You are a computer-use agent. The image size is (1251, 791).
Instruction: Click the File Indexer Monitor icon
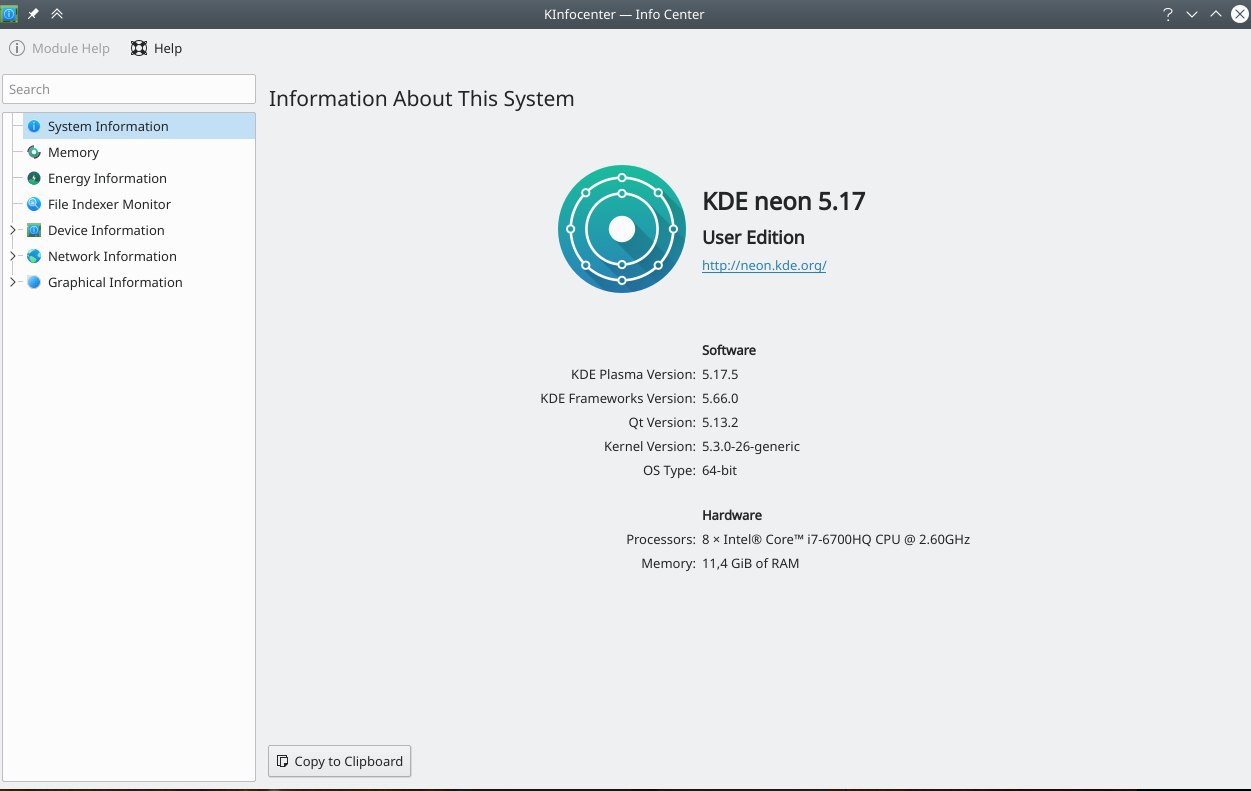[34, 204]
